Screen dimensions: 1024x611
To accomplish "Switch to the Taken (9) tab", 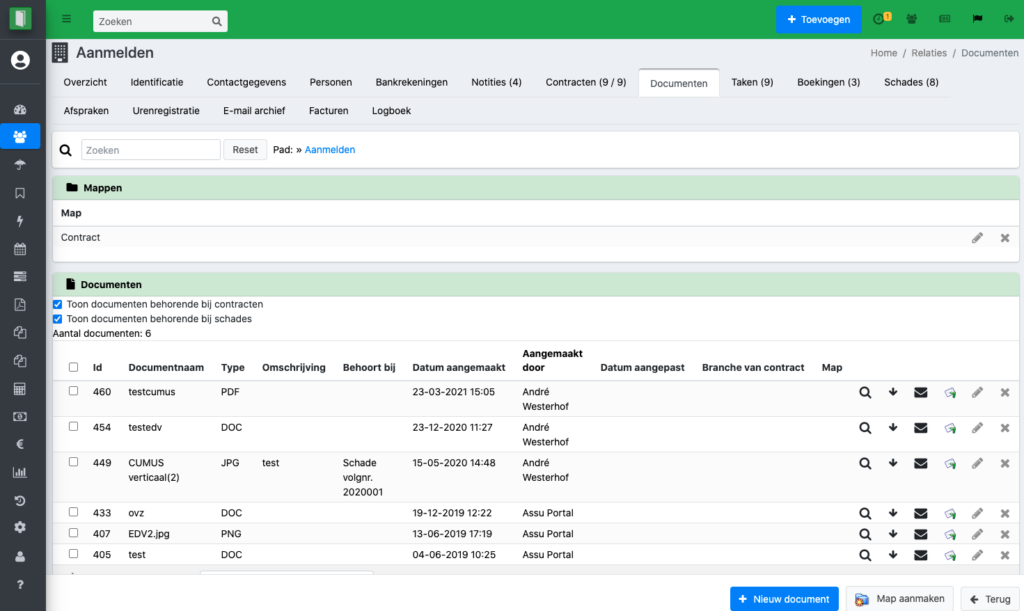I will point(752,82).
